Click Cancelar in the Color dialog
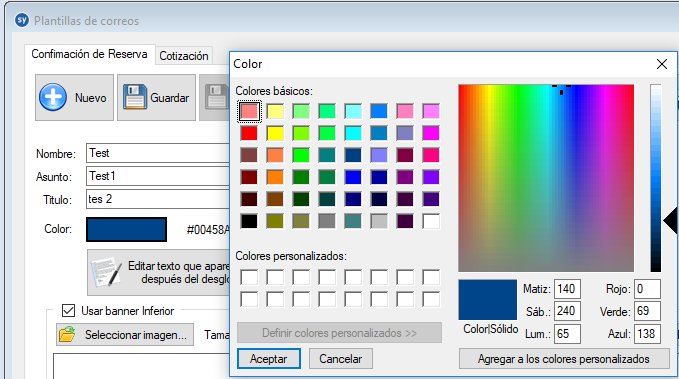 point(340,359)
